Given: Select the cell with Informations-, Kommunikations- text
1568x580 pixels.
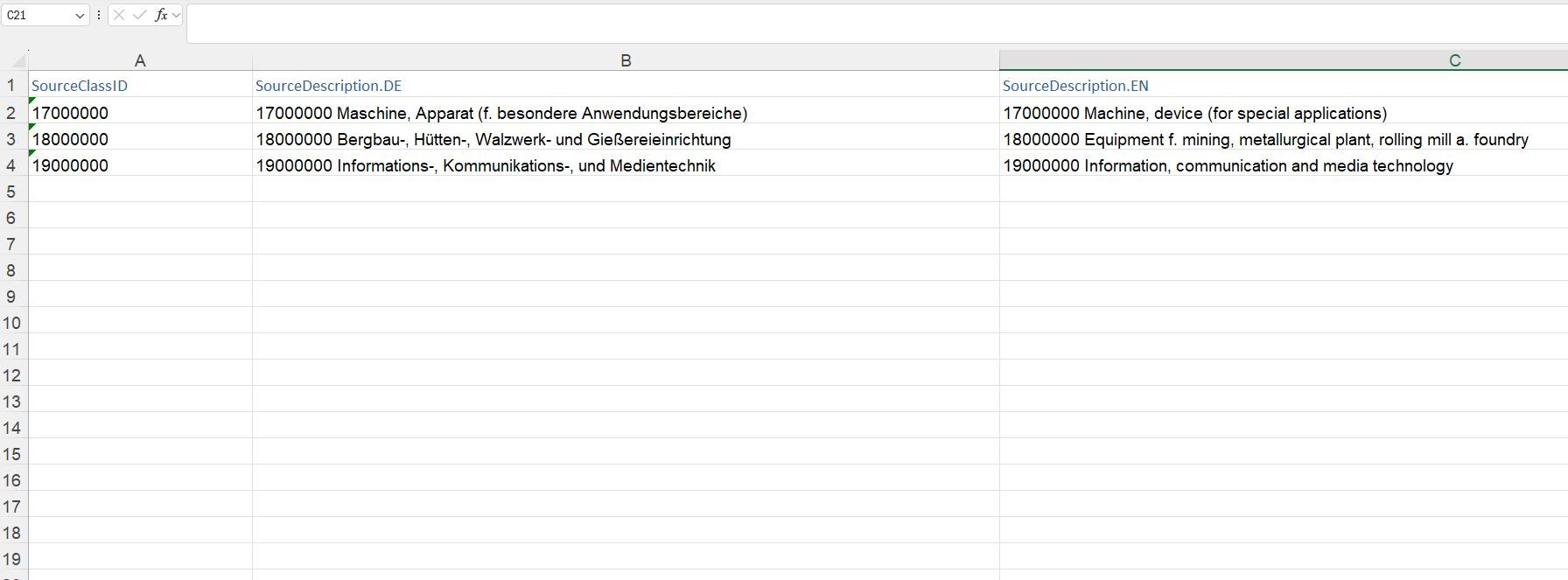Looking at the screenshot, I should (x=626, y=165).
